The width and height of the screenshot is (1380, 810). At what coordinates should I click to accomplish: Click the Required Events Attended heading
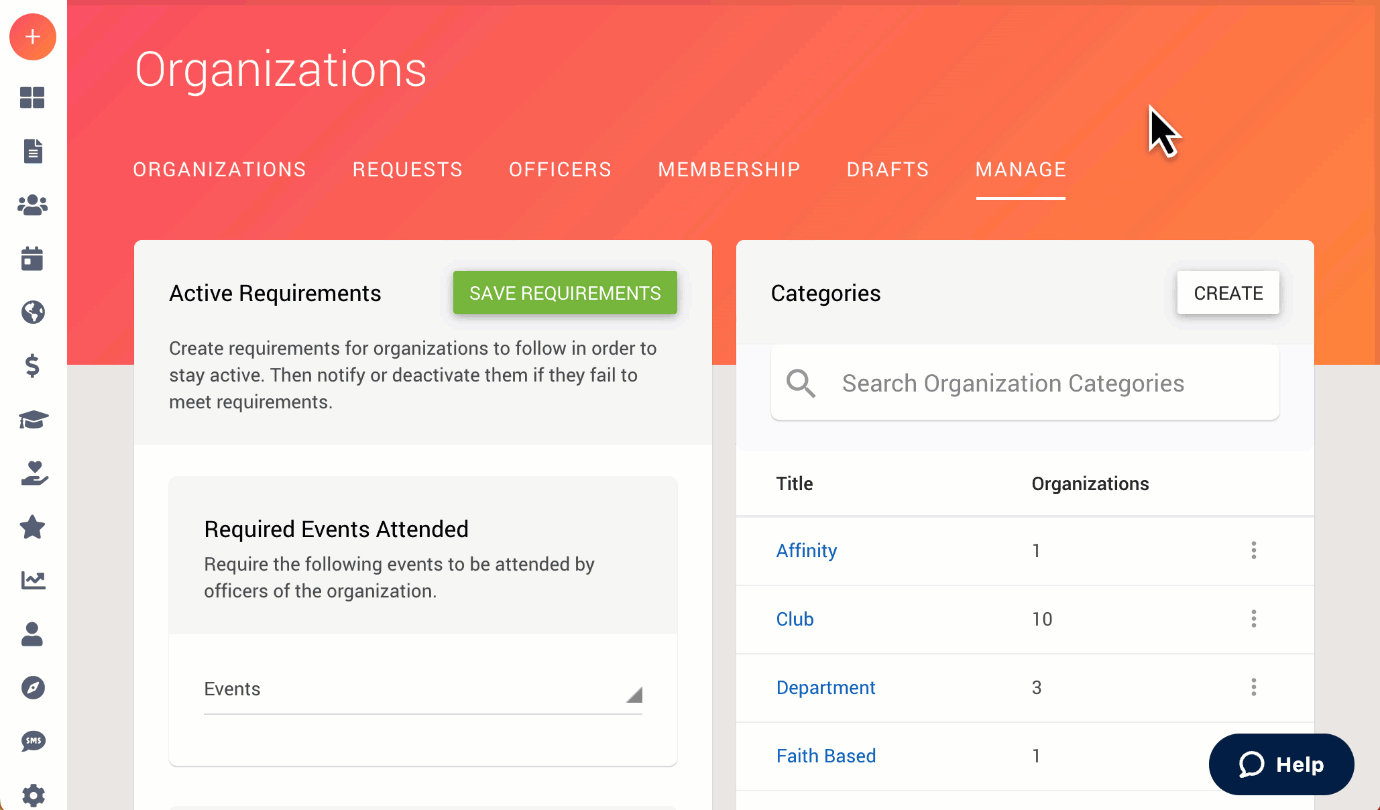pos(336,529)
